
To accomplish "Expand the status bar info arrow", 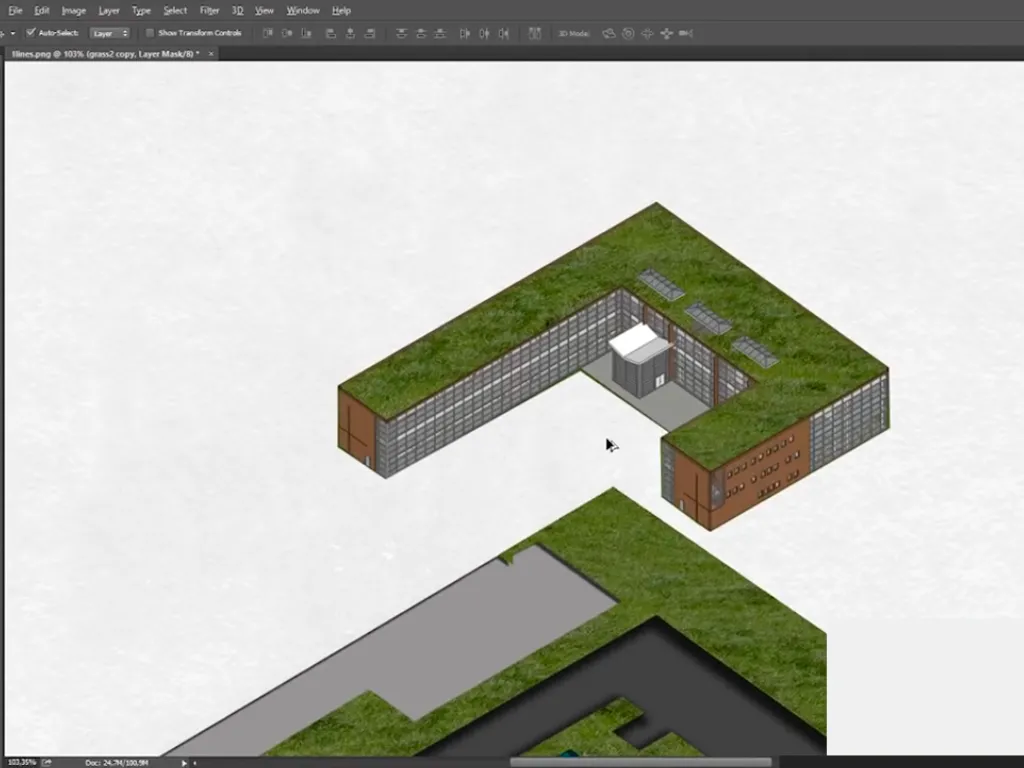I will [184, 762].
